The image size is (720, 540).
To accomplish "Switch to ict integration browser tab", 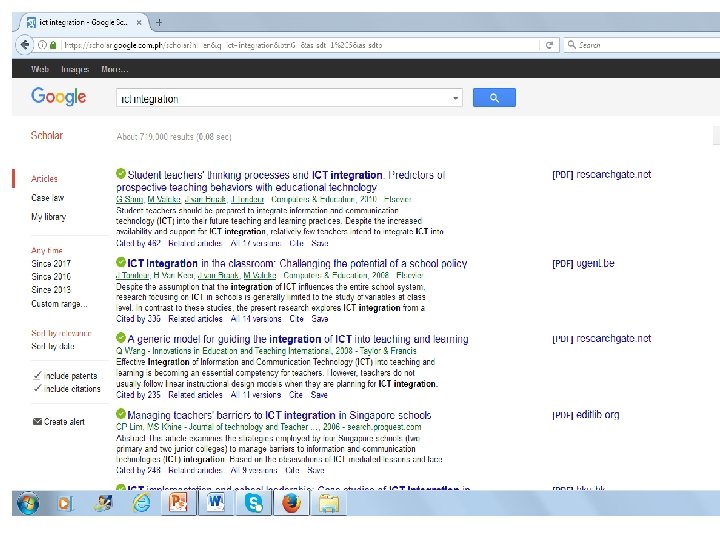I will (x=83, y=22).
